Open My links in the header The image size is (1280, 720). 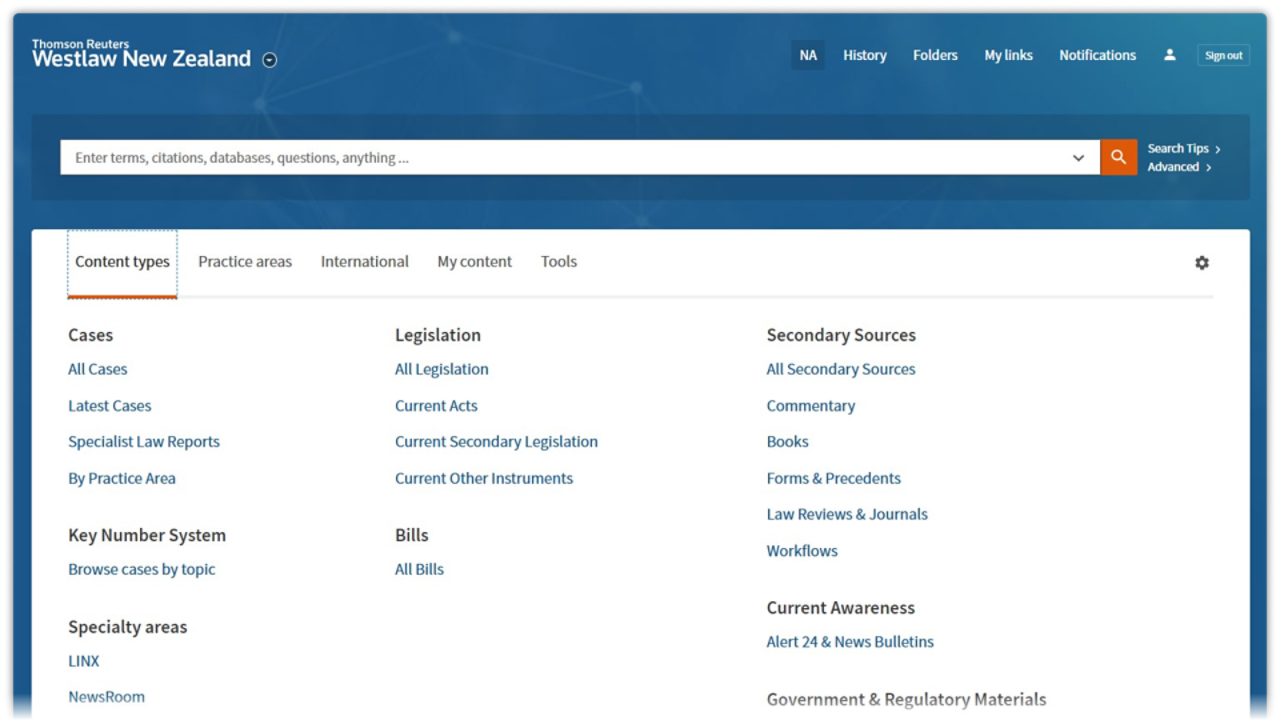click(1008, 55)
